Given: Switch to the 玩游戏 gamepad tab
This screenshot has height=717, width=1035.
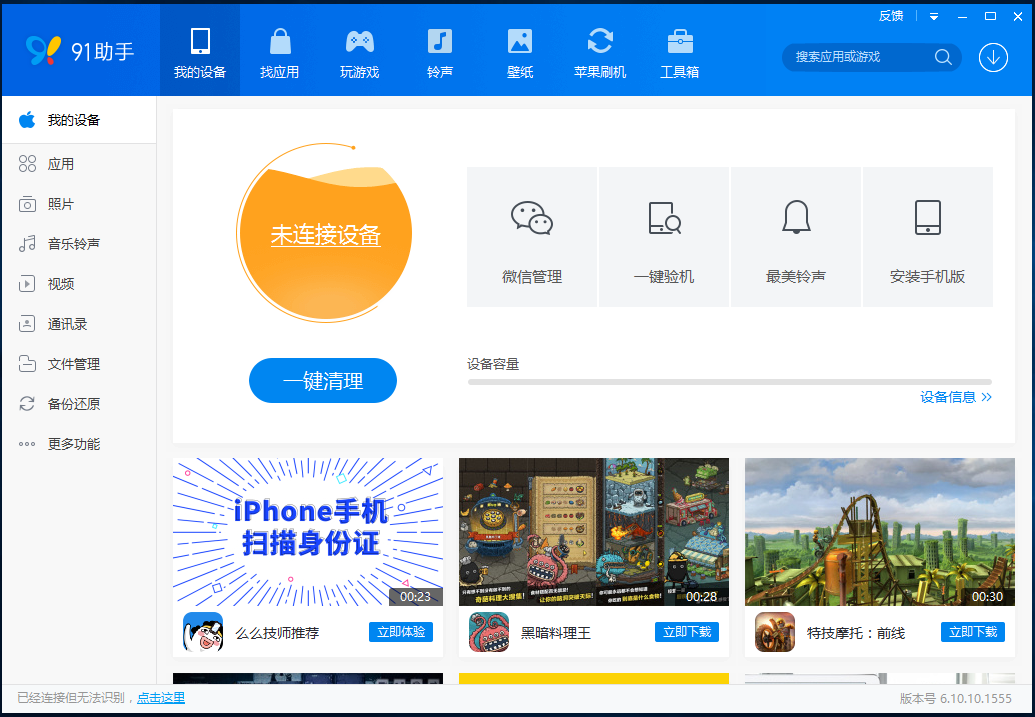Looking at the screenshot, I should 360,51.
